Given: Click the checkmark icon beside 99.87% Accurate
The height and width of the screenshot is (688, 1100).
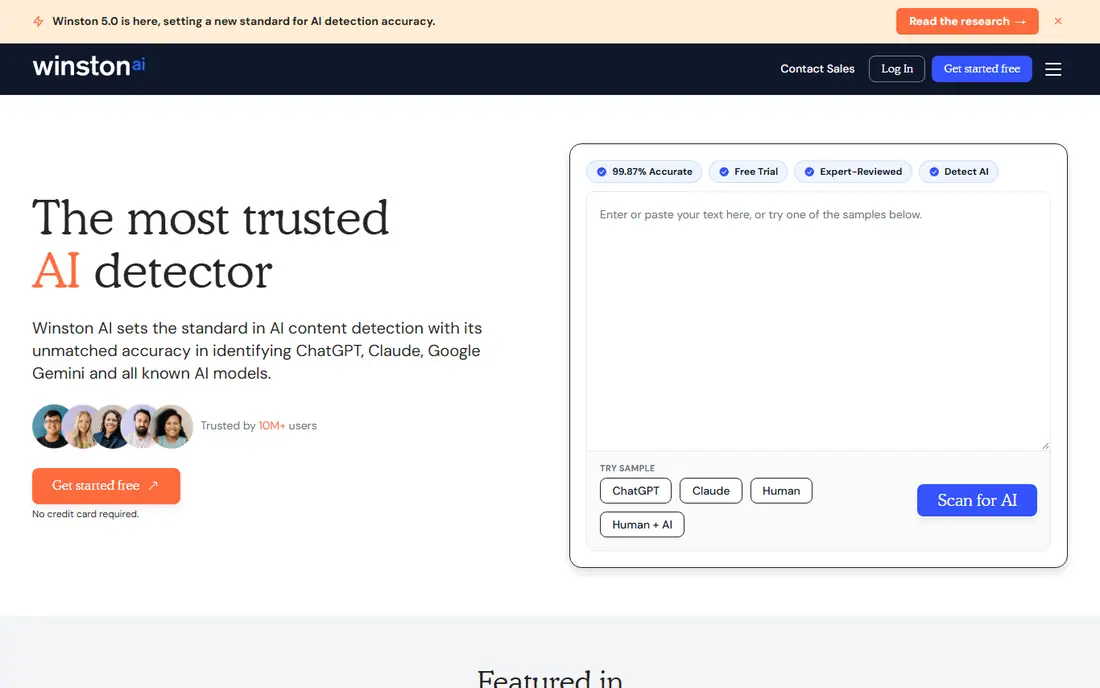Looking at the screenshot, I should (601, 172).
